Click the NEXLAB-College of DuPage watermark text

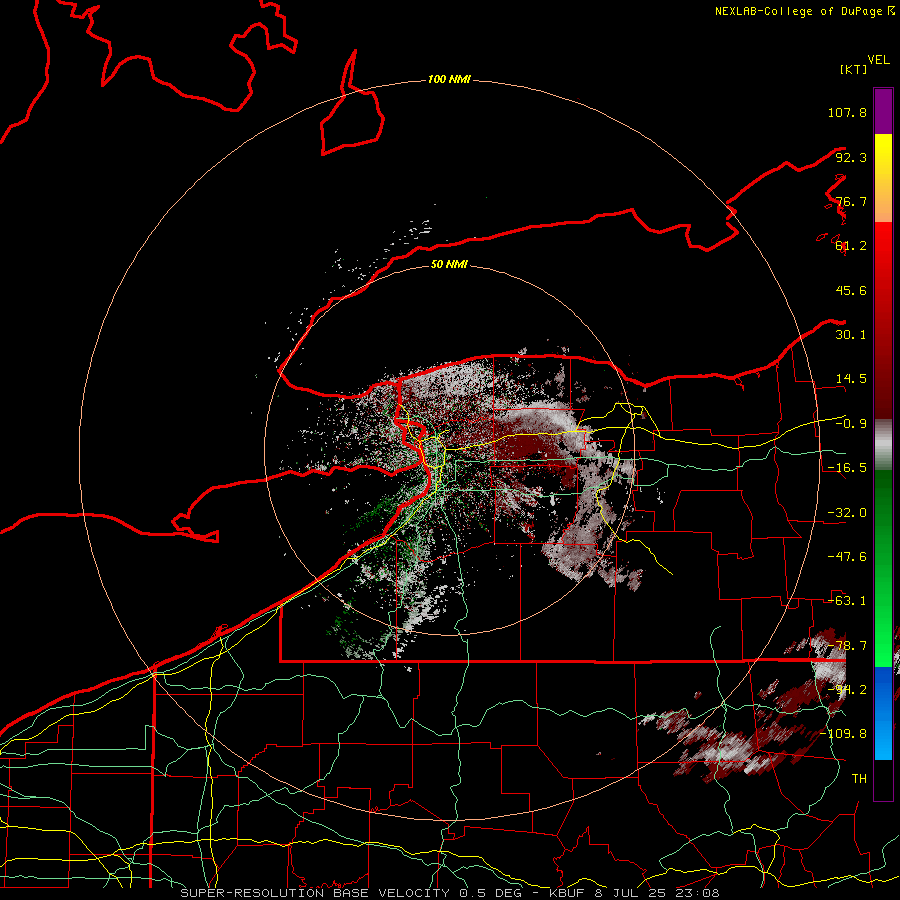click(x=804, y=11)
